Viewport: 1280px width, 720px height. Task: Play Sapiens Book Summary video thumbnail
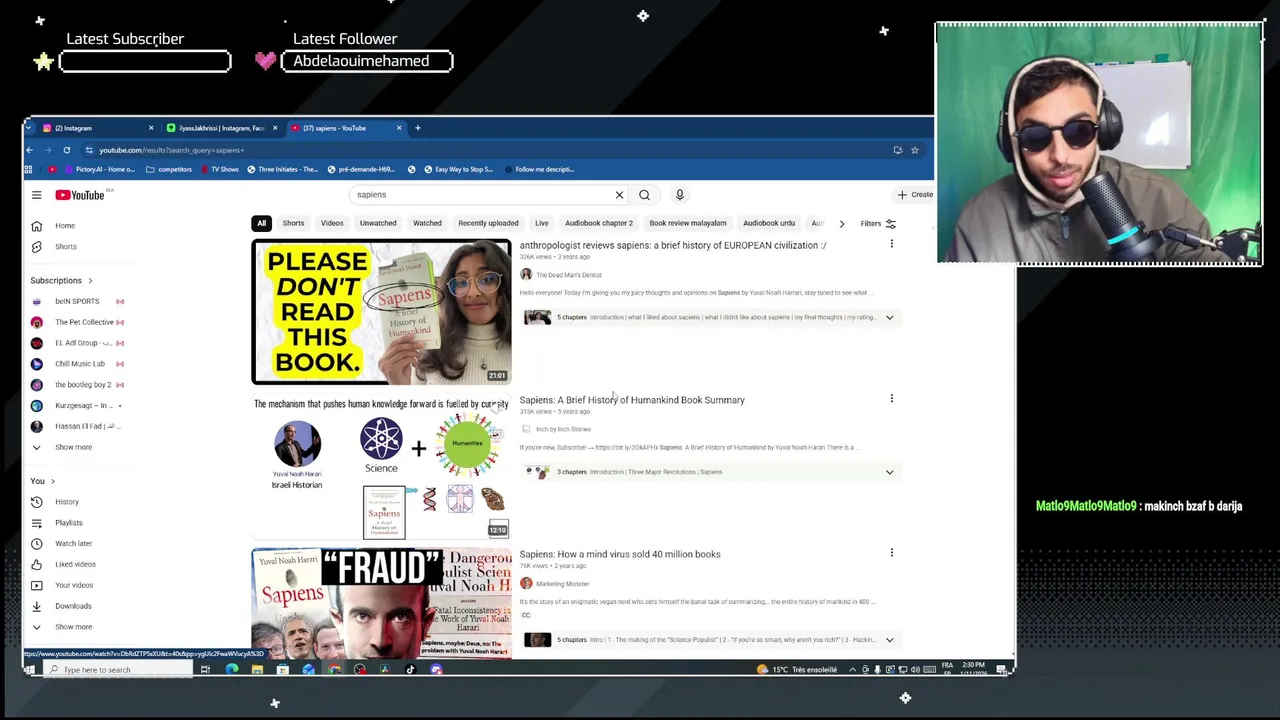[x=381, y=467]
